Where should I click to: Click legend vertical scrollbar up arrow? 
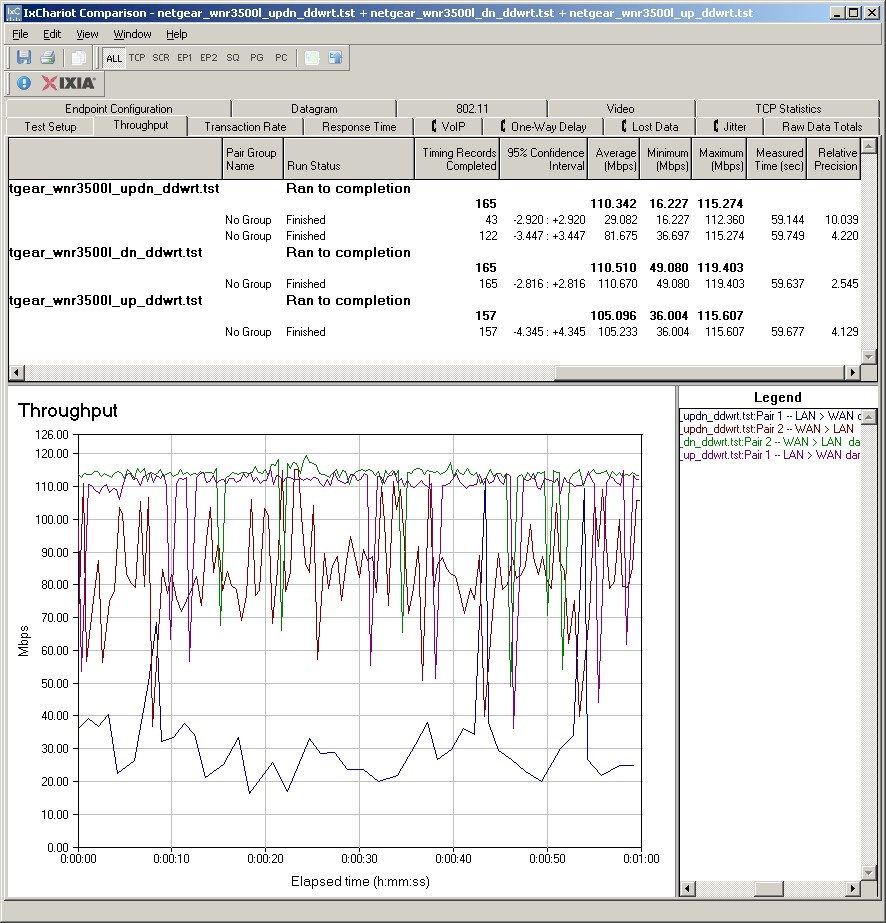tap(869, 416)
